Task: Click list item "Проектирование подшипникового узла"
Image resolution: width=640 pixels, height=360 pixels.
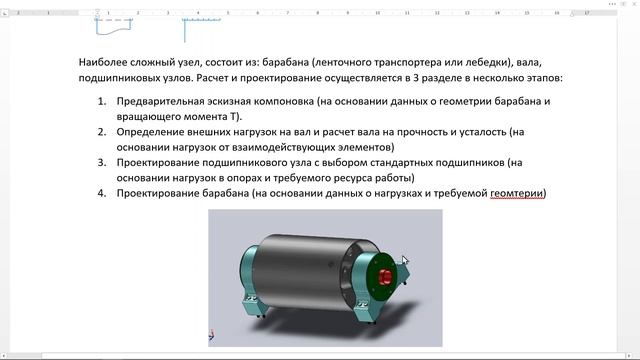Action: click(214, 162)
